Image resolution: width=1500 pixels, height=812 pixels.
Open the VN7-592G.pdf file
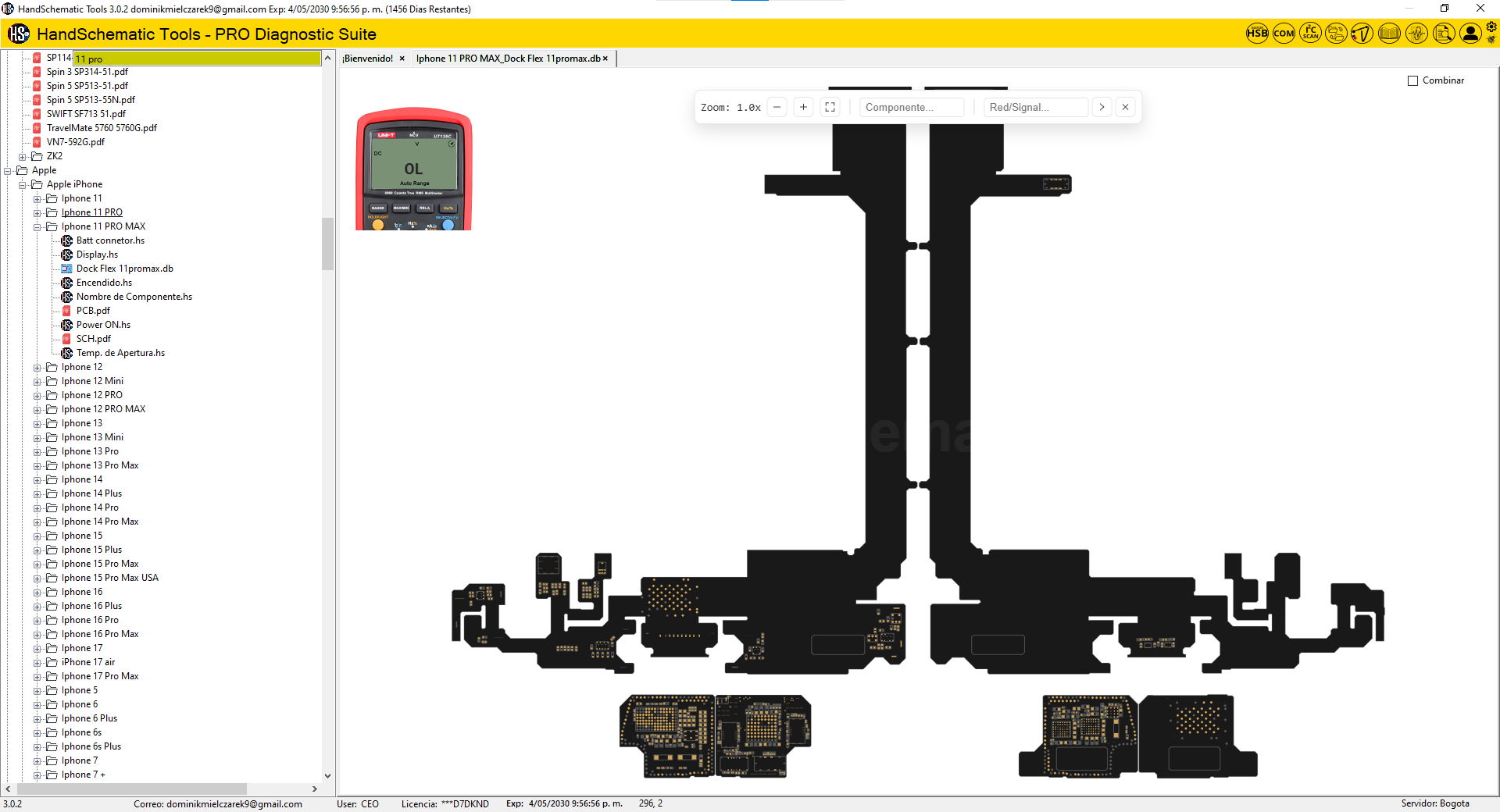(75, 142)
